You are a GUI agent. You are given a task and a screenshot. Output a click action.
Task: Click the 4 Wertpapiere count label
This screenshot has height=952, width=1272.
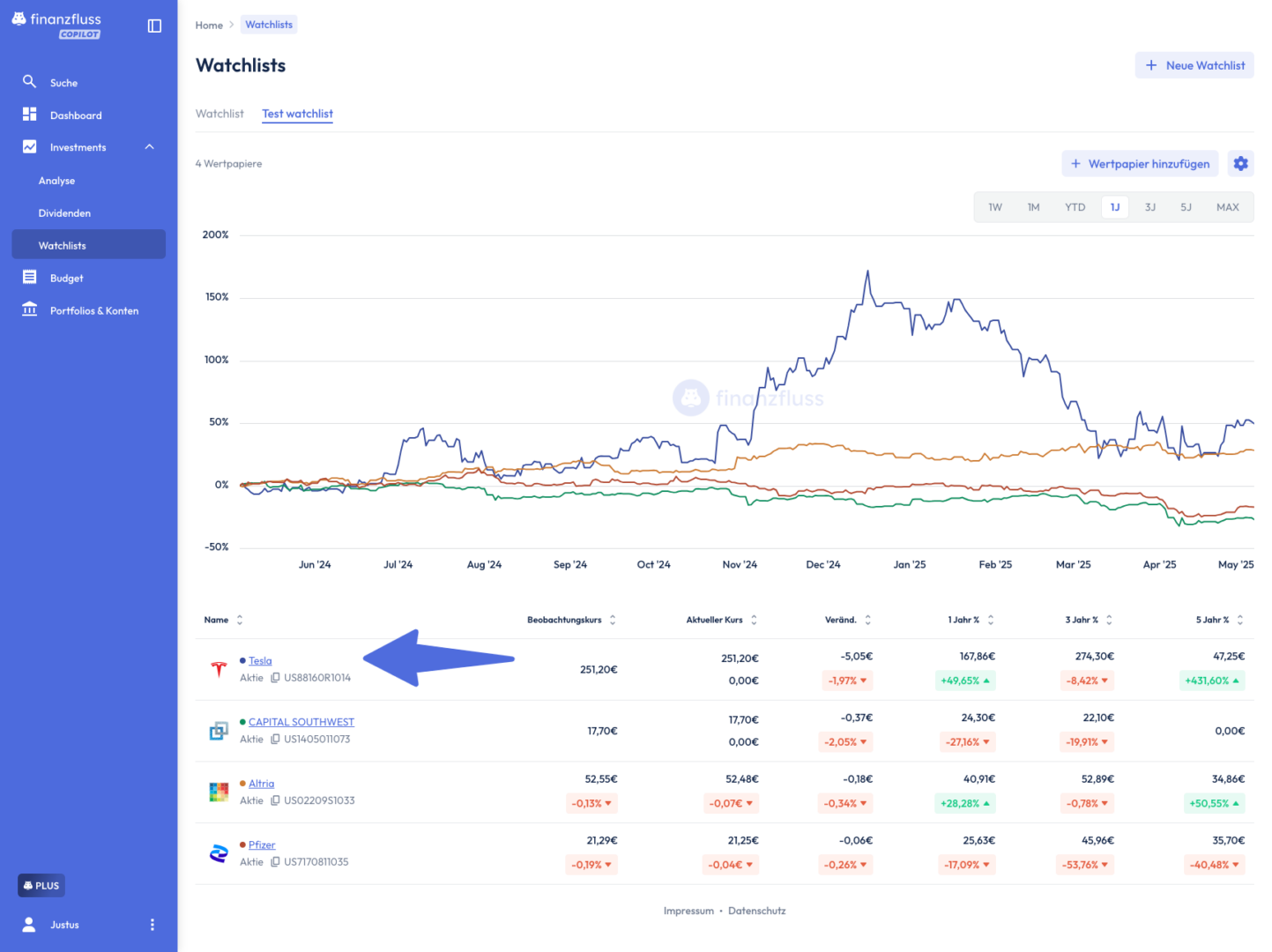228,164
